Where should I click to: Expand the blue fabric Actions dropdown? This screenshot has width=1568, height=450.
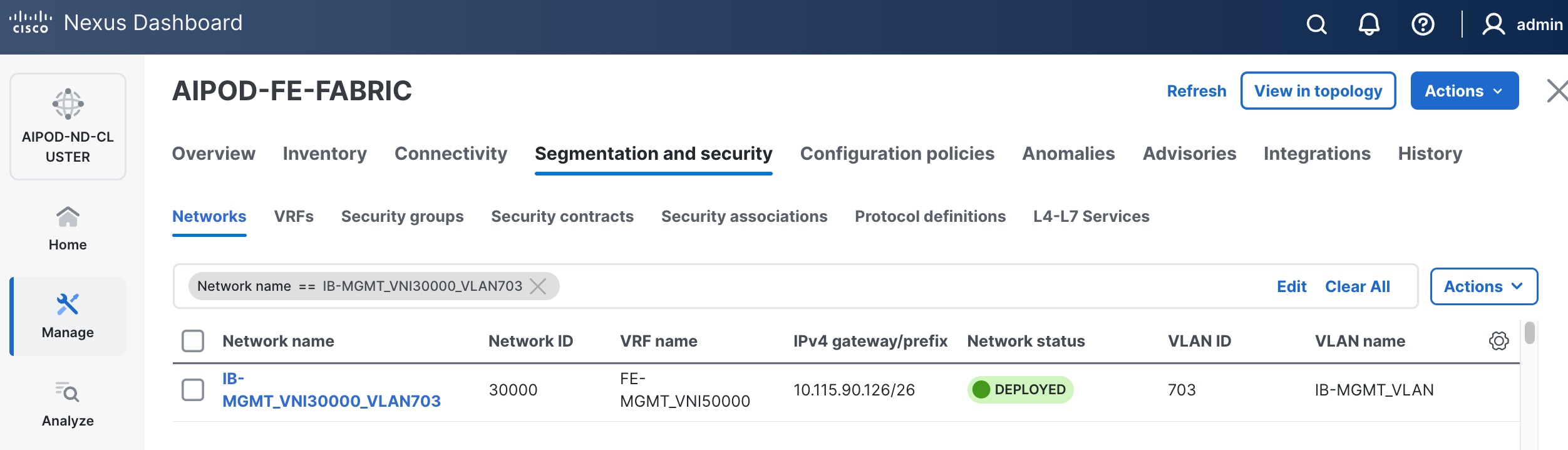tap(1464, 91)
